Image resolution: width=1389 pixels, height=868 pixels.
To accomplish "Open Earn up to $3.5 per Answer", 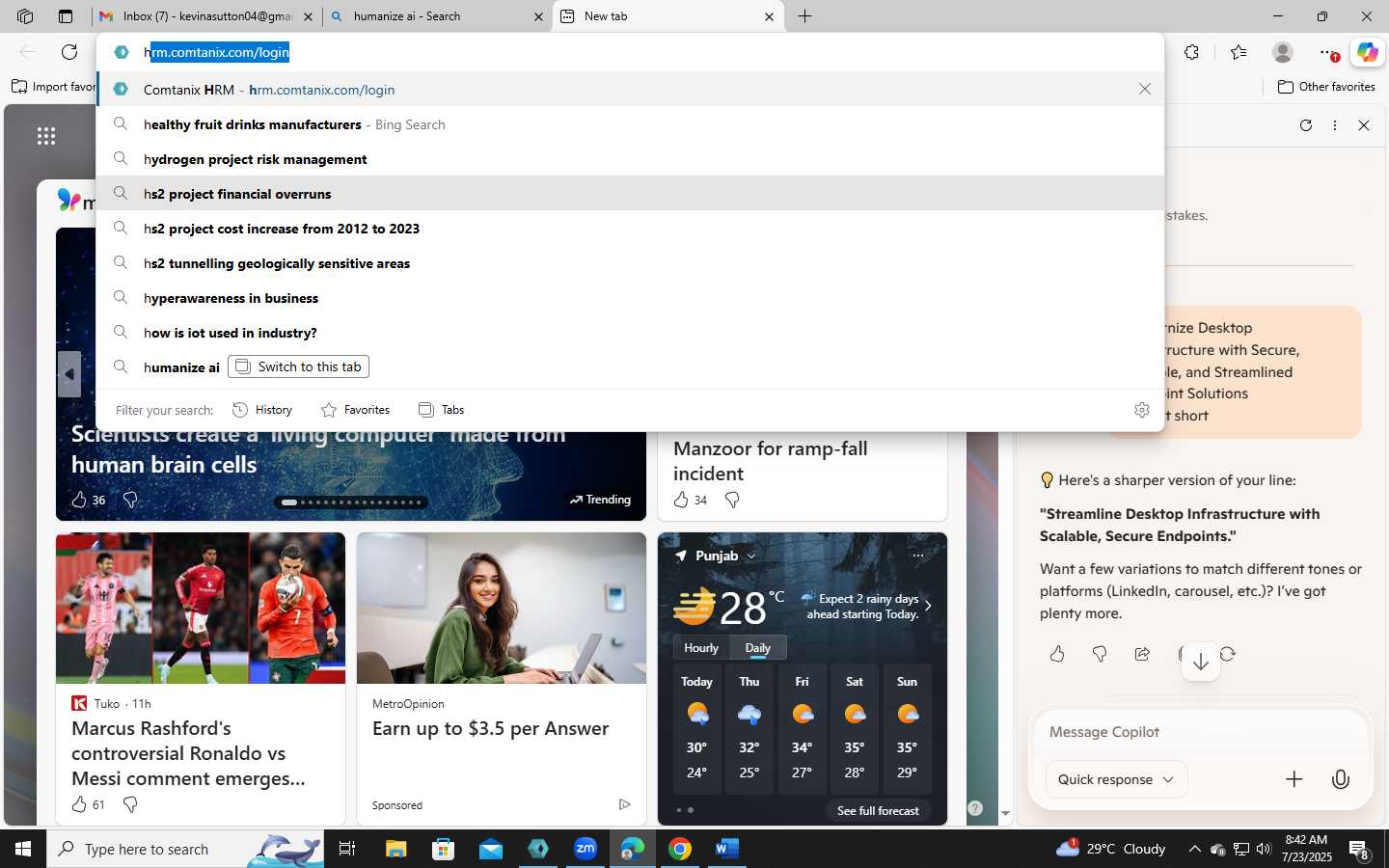I will pos(490,728).
